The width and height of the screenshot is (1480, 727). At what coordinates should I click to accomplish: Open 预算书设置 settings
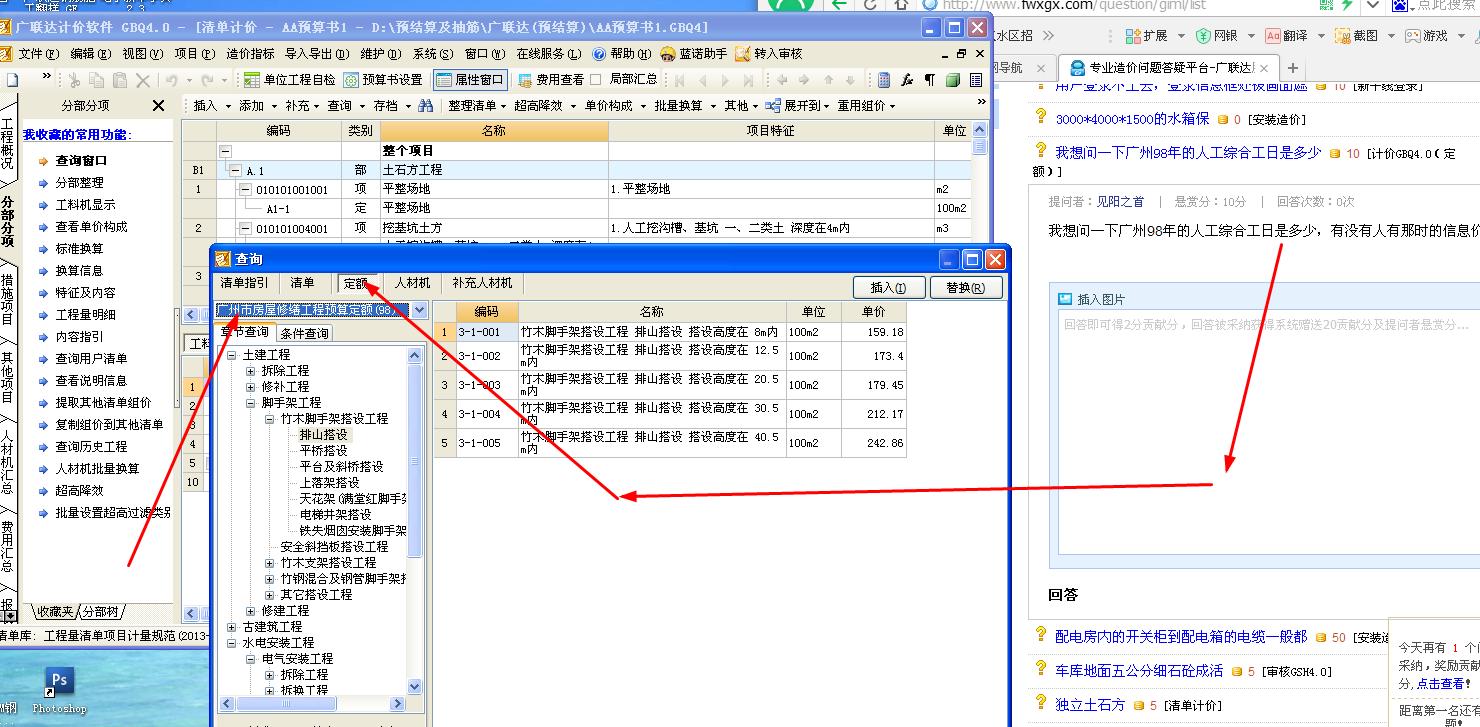tap(383, 80)
